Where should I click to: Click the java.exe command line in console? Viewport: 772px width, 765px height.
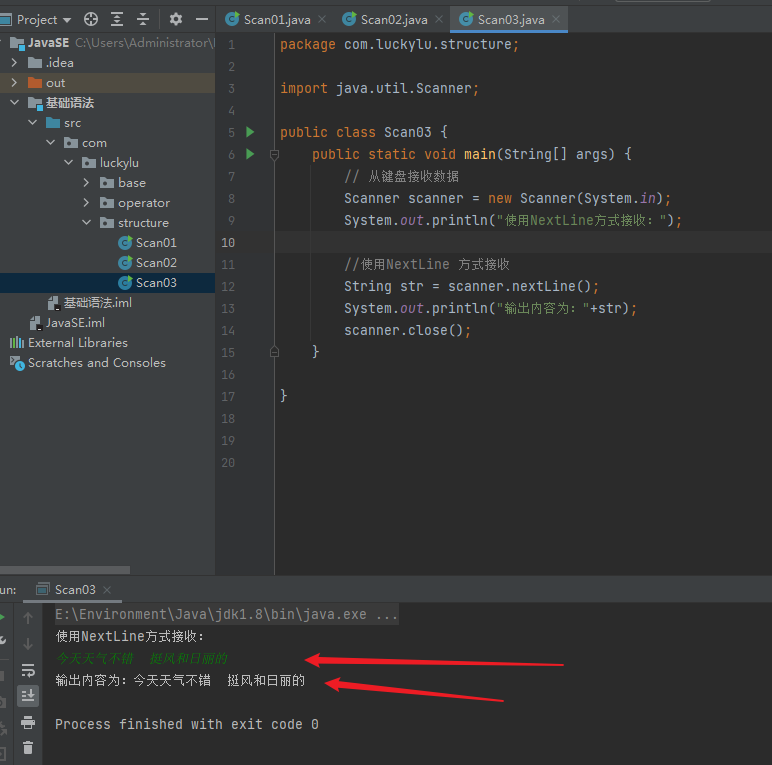click(x=226, y=614)
